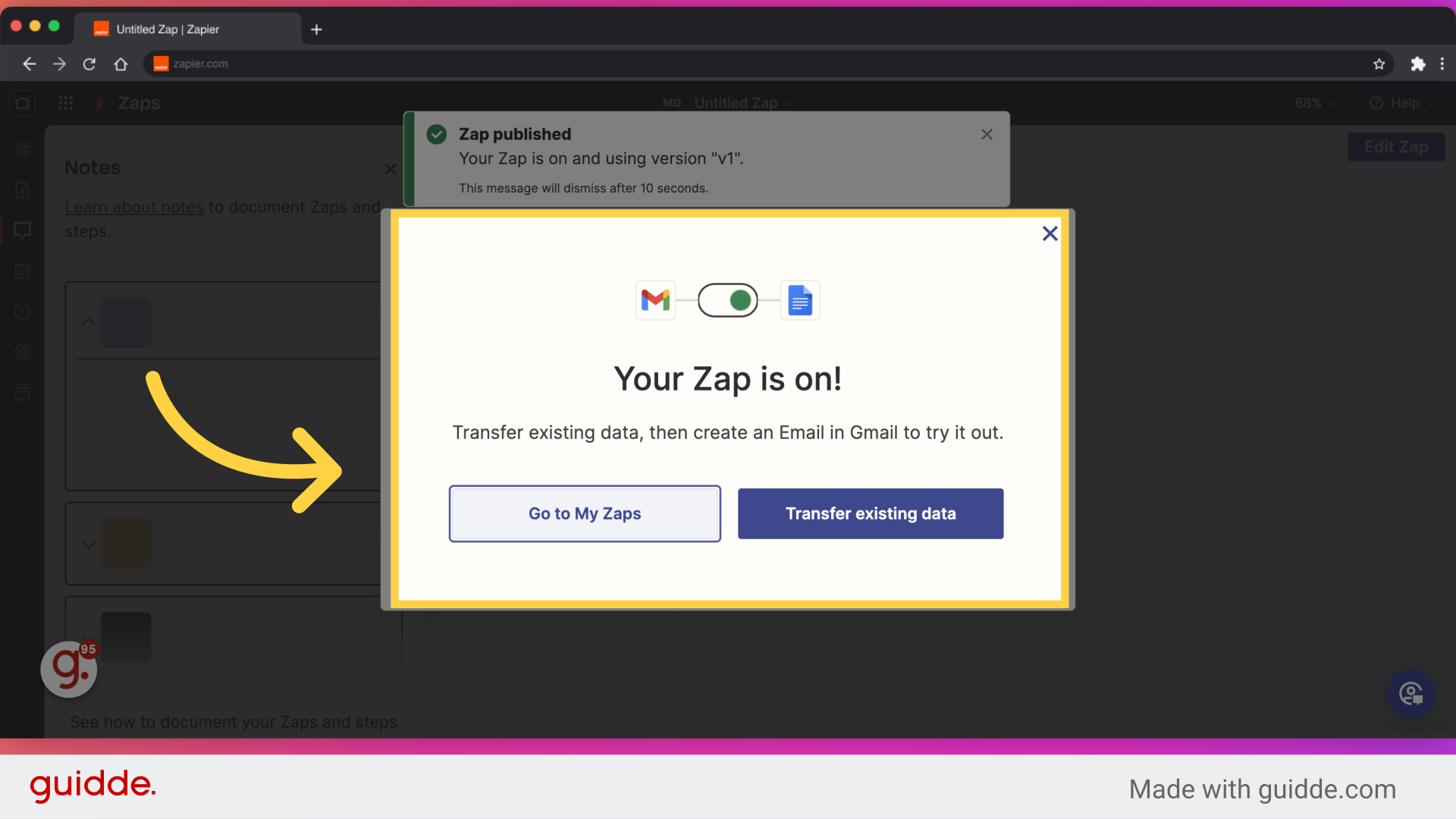Click the browser forward arrow

59,64
